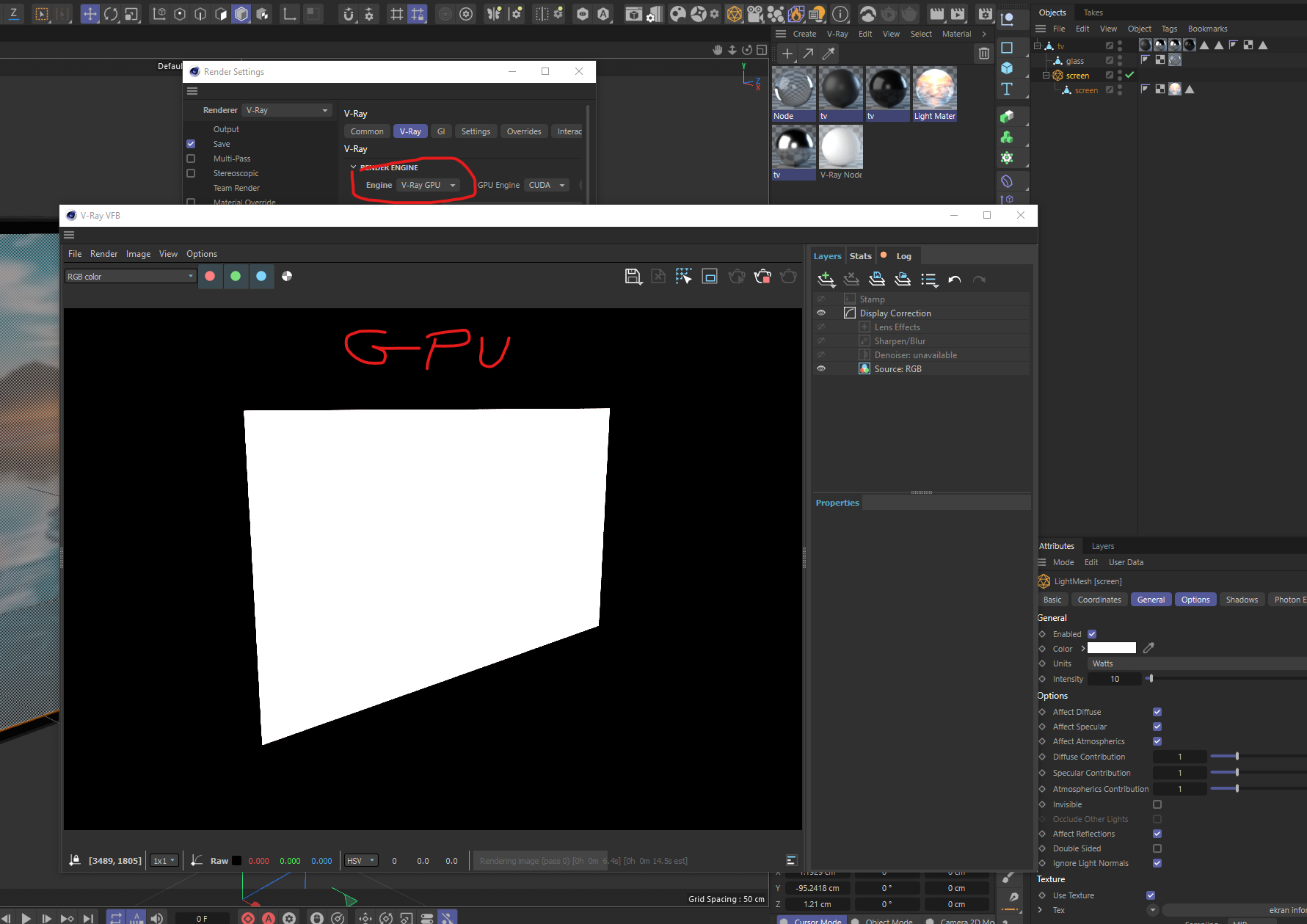This screenshot has width=1307, height=924.
Task: Click the V-Ray info circle icon
Action: (840, 14)
